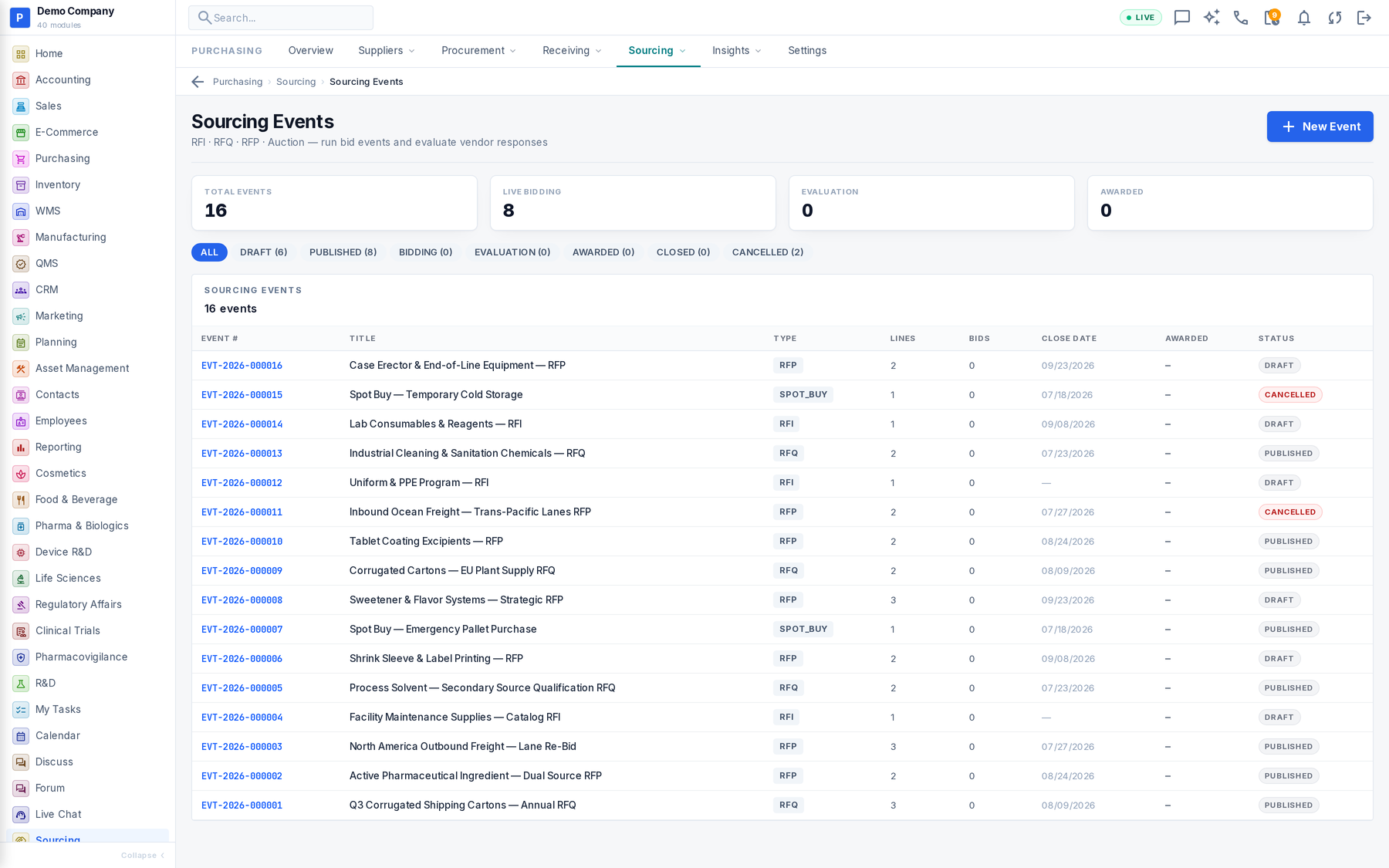Open the notifications bell icon
1389x868 pixels.
tap(1303, 18)
